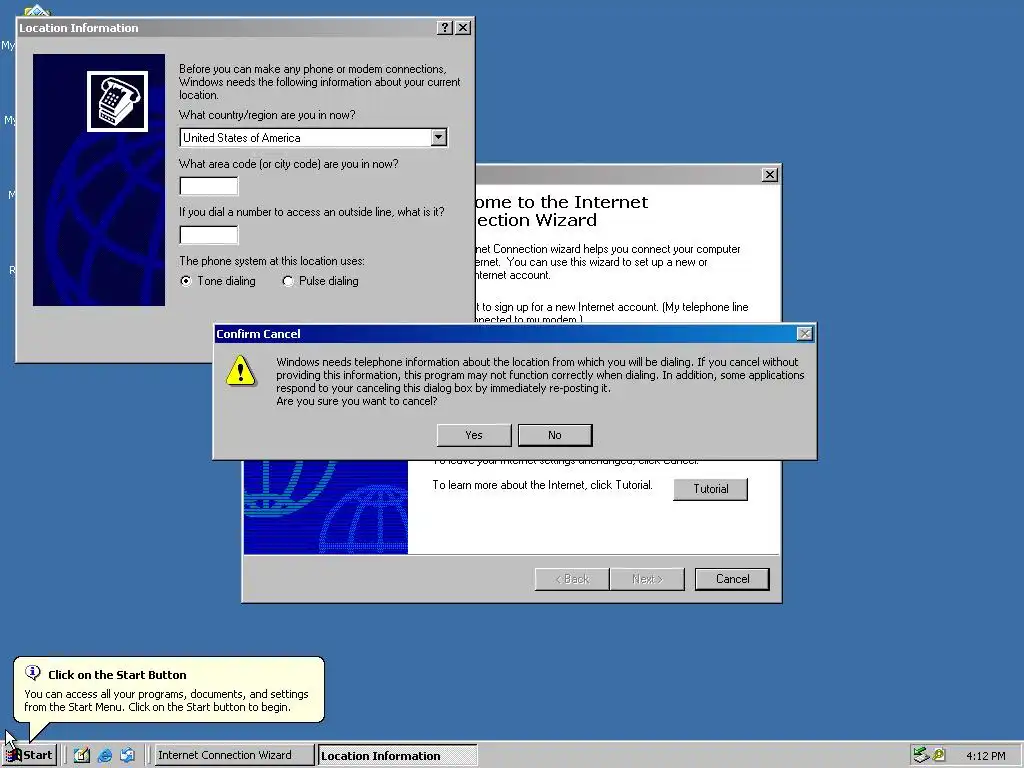The height and width of the screenshot is (768, 1024).
Task: Click the help question mark in Location Information
Action: click(445, 27)
